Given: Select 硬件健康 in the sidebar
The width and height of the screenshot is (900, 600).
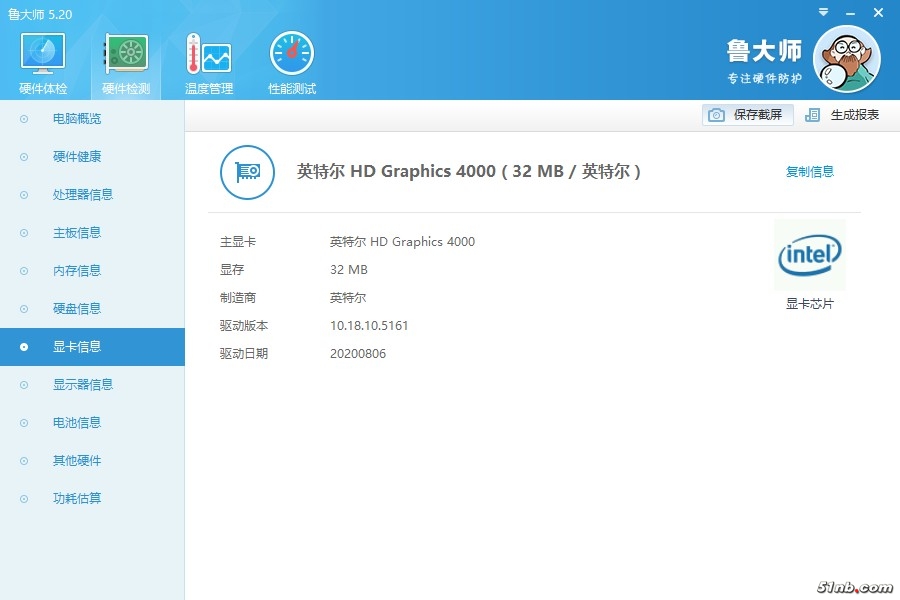Looking at the screenshot, I should coord(77,157).
